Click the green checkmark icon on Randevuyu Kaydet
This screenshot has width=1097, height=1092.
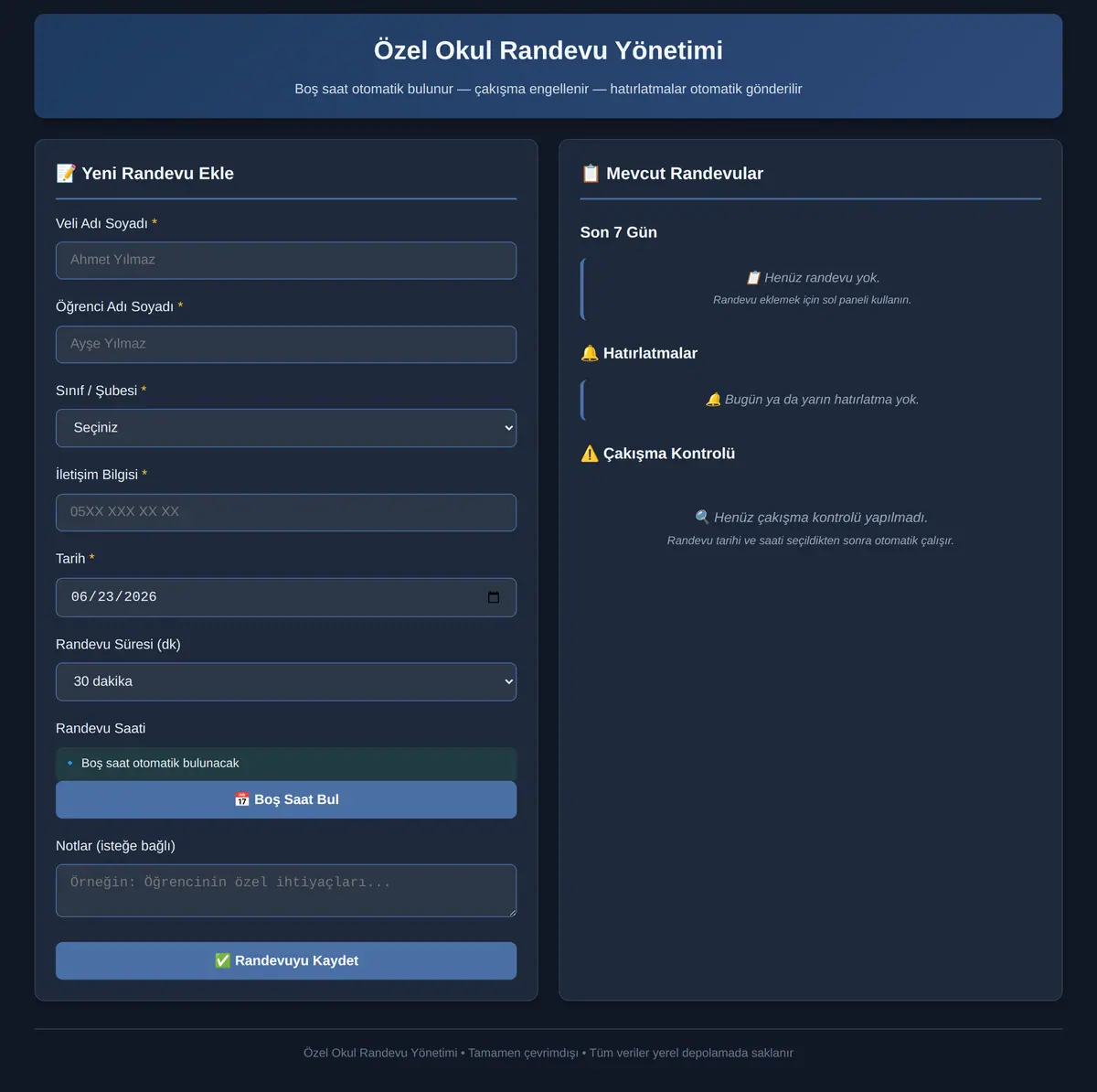coord(222,960)
